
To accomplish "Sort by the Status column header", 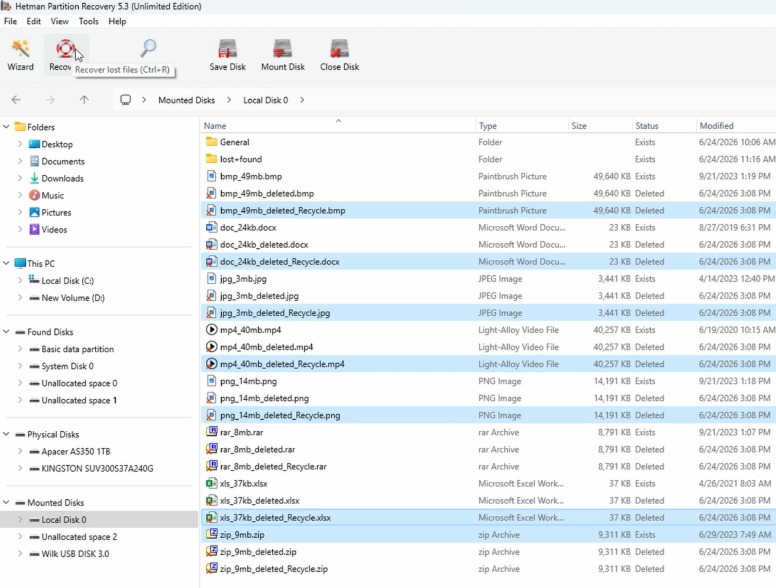I will [x=664, y=126].
